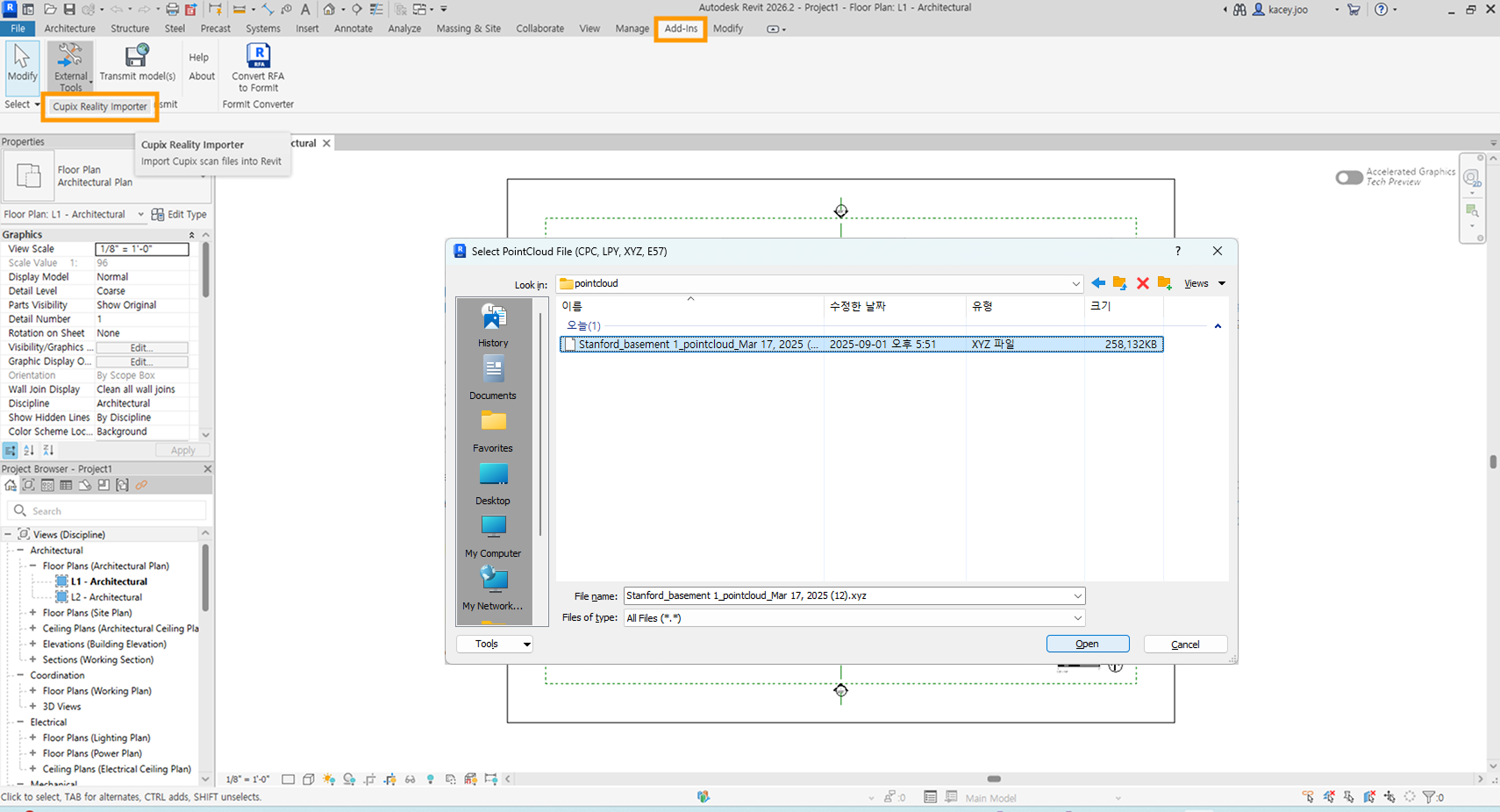Toggle Sun Path in the view control bar
The image size is (1500, 812).
(x=329, y=779)
